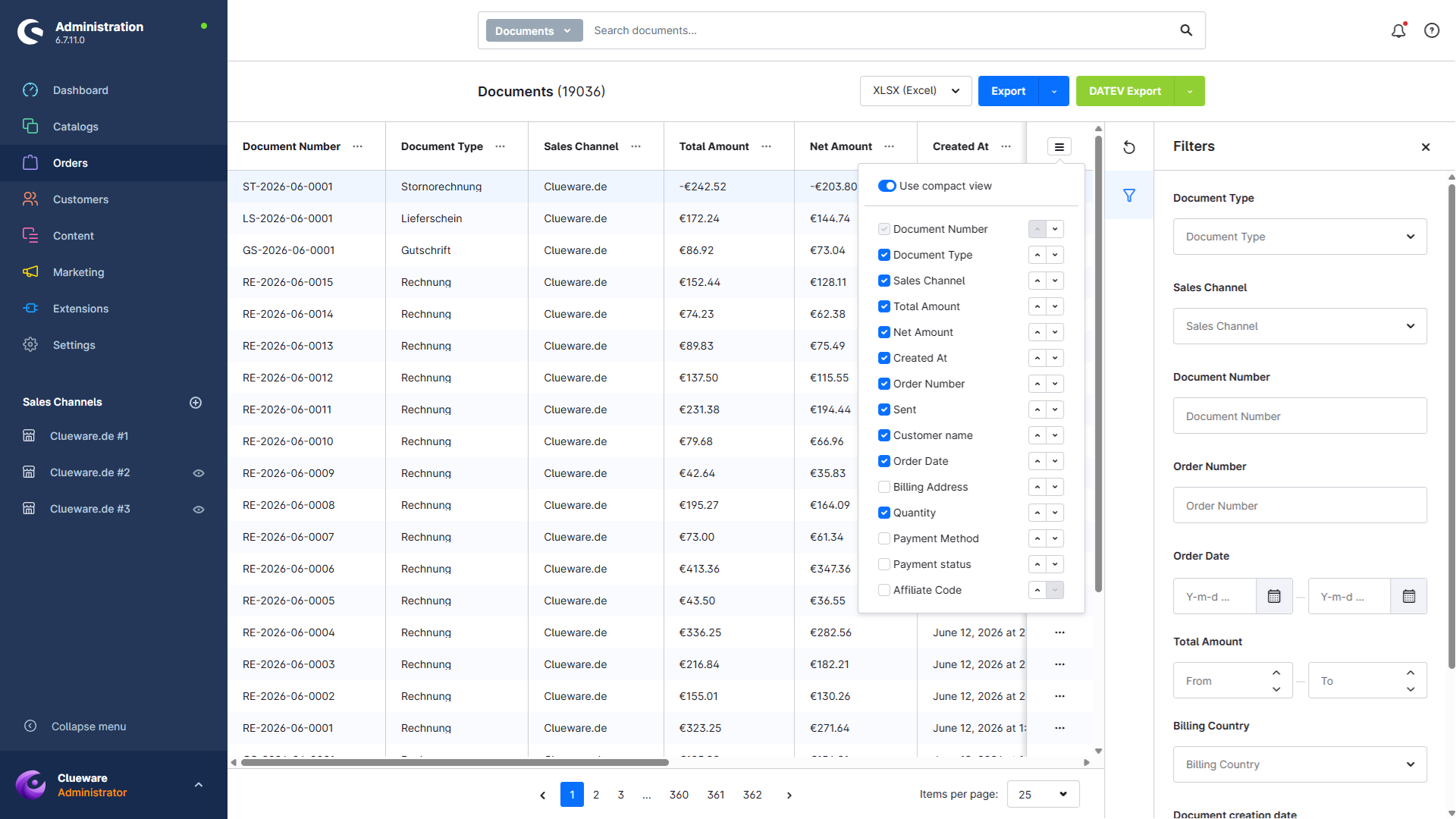Viewport: 1456px width, 819px height.
Task: Go to the next page arrow
Action: pyautogui.click(x=789, y=795)
